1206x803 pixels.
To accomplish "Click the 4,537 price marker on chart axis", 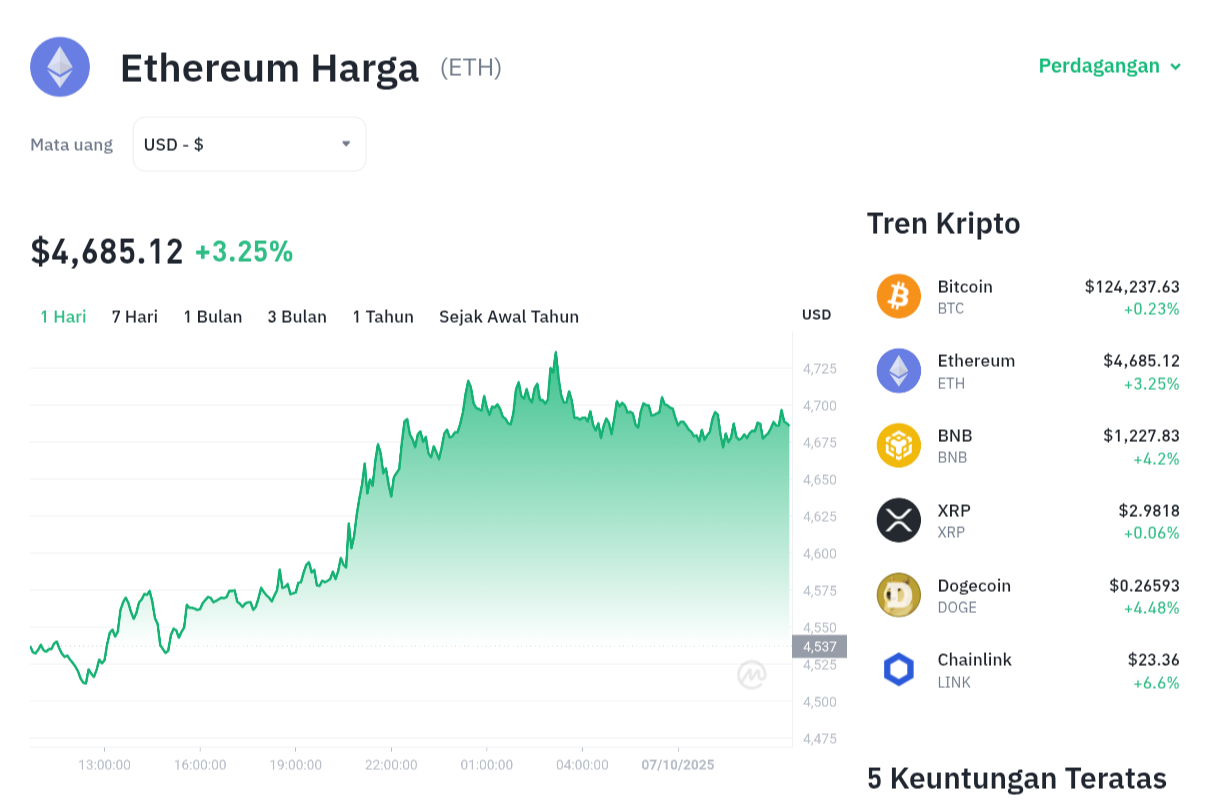I will click(x=819, y=646).
